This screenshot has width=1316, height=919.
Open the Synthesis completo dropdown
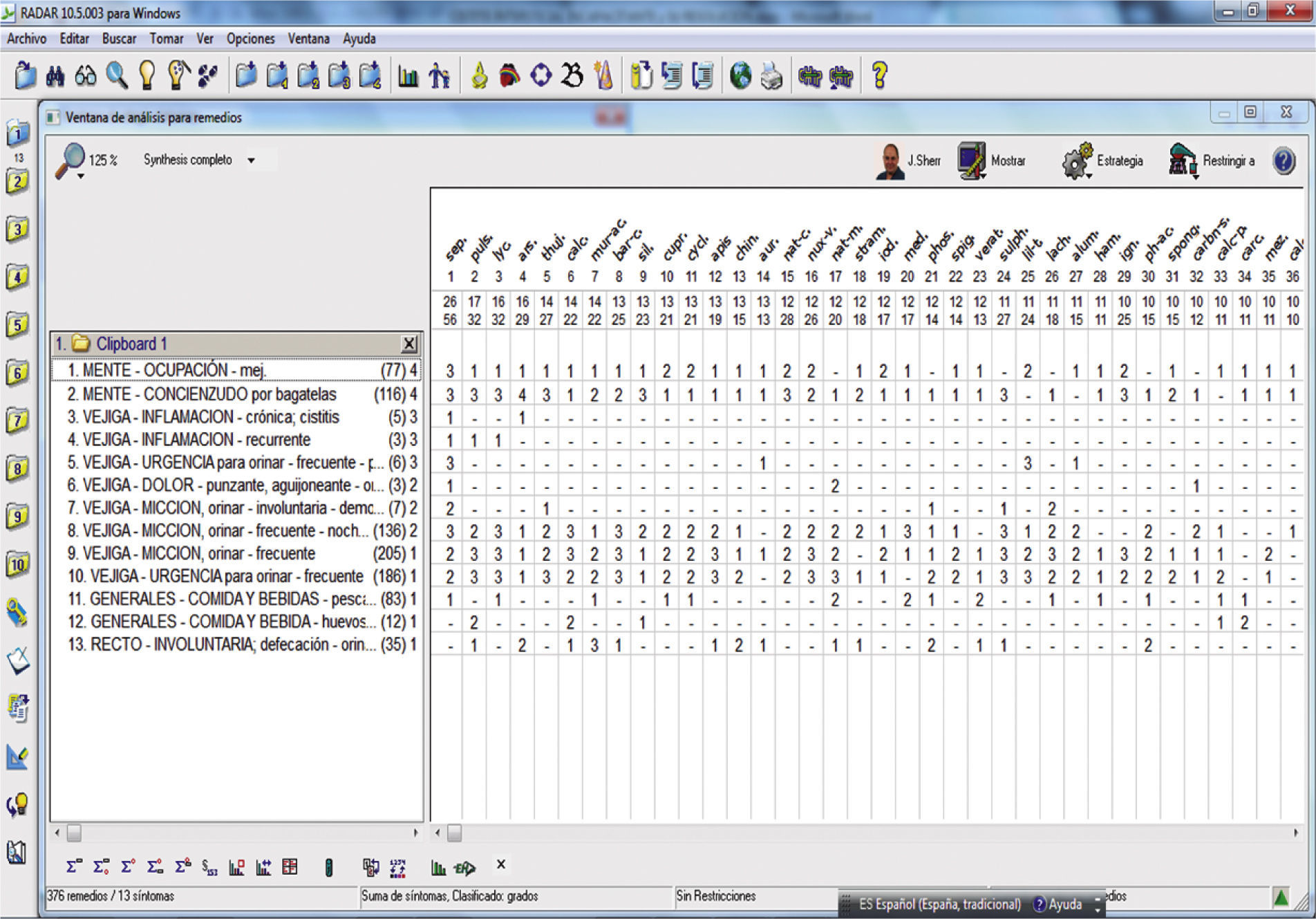[252, 160]
